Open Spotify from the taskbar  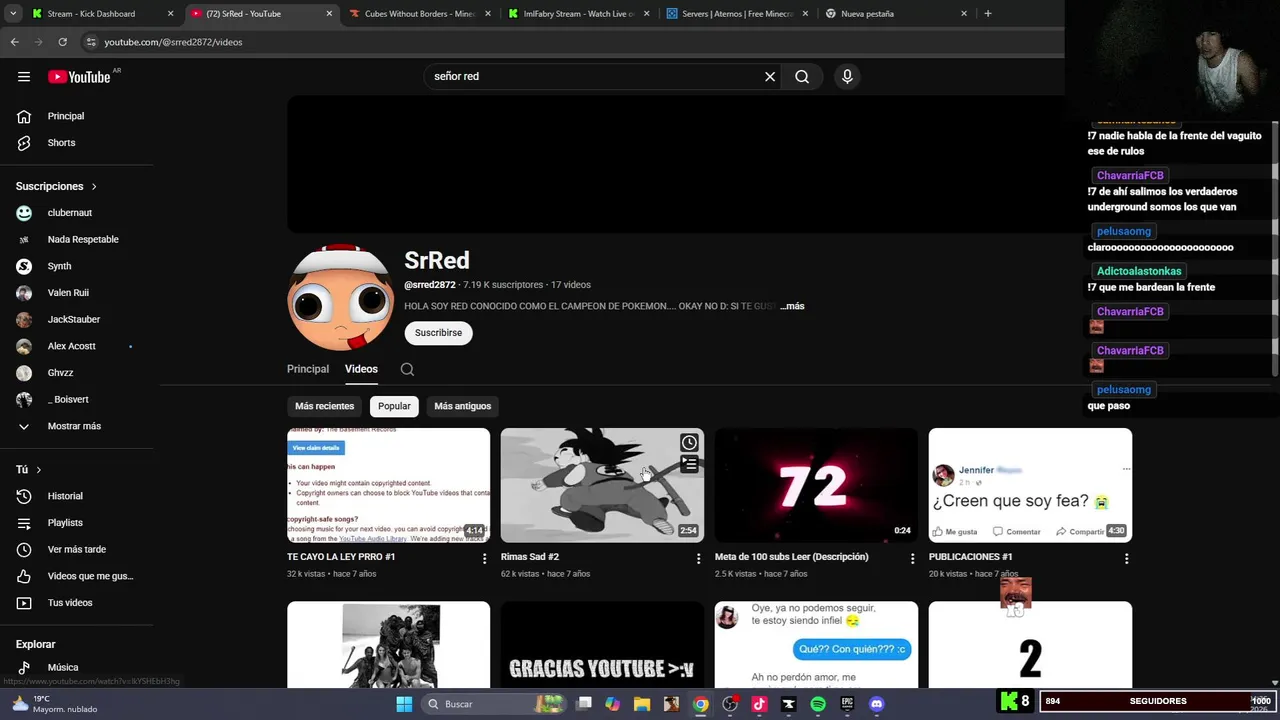point(818,704)
